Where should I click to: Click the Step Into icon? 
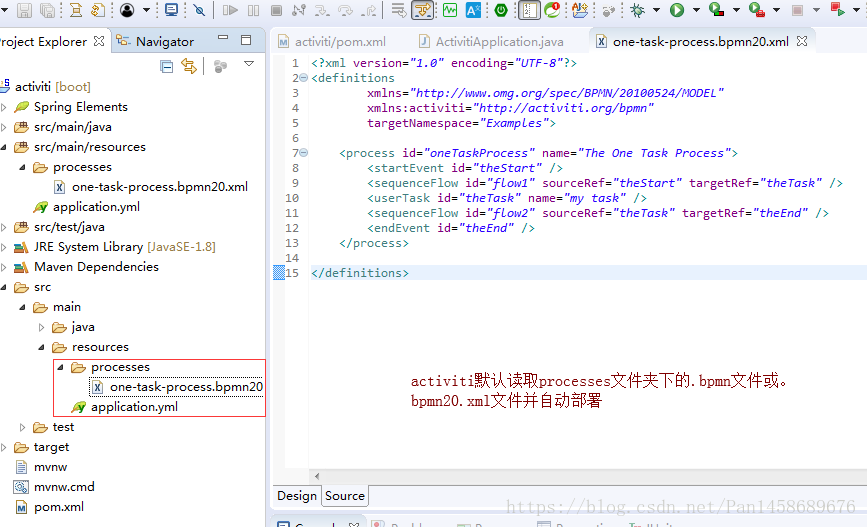point(322,10)
